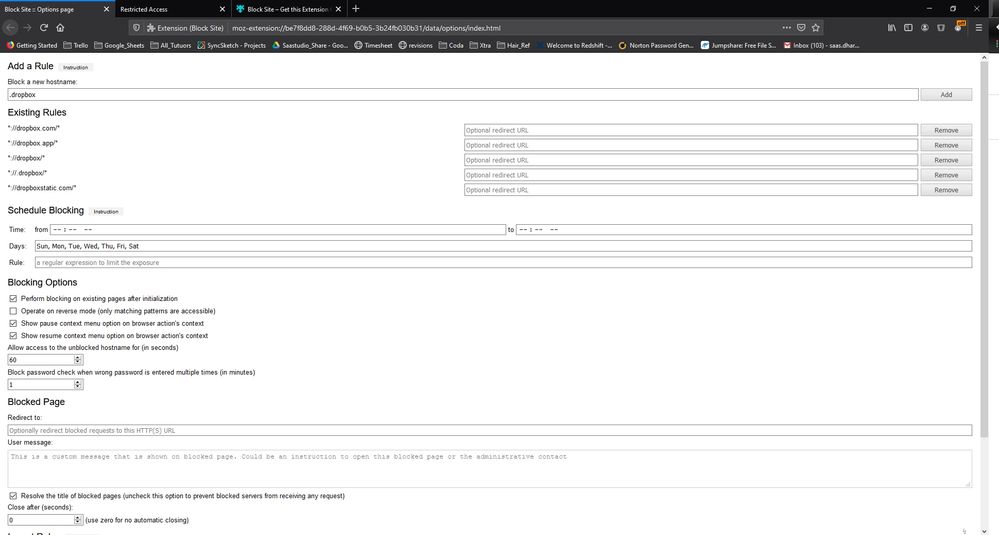Open the home page icon
Image resolution: width=999 pixels, height=535 pixels.
click(60, 27)
